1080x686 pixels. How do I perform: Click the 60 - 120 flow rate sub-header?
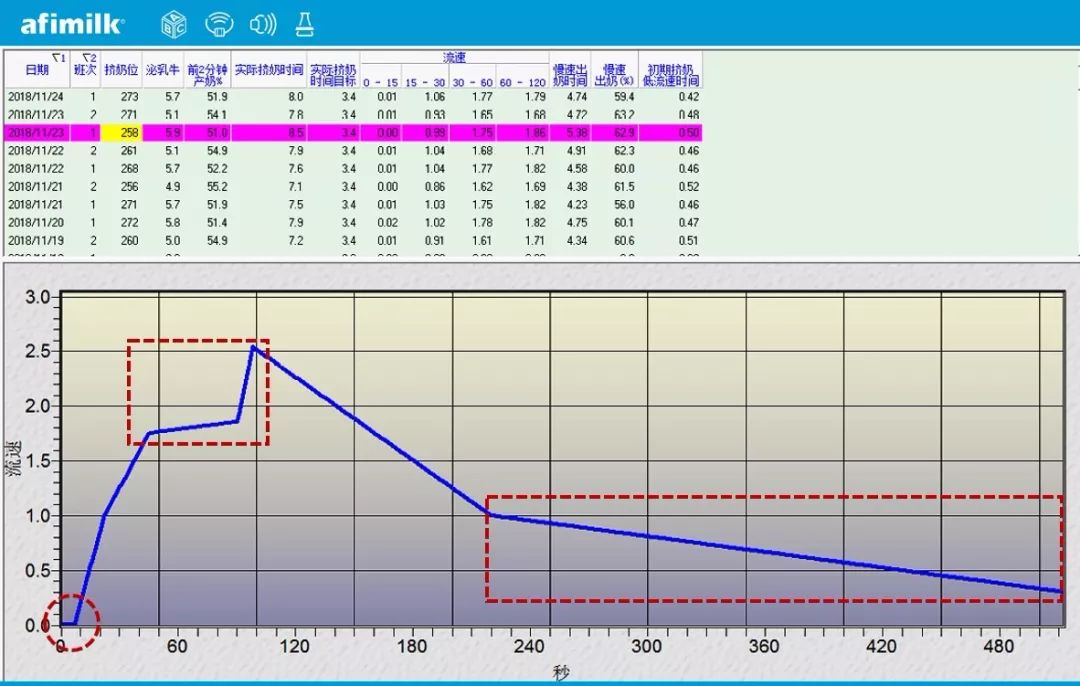(524, 81)
